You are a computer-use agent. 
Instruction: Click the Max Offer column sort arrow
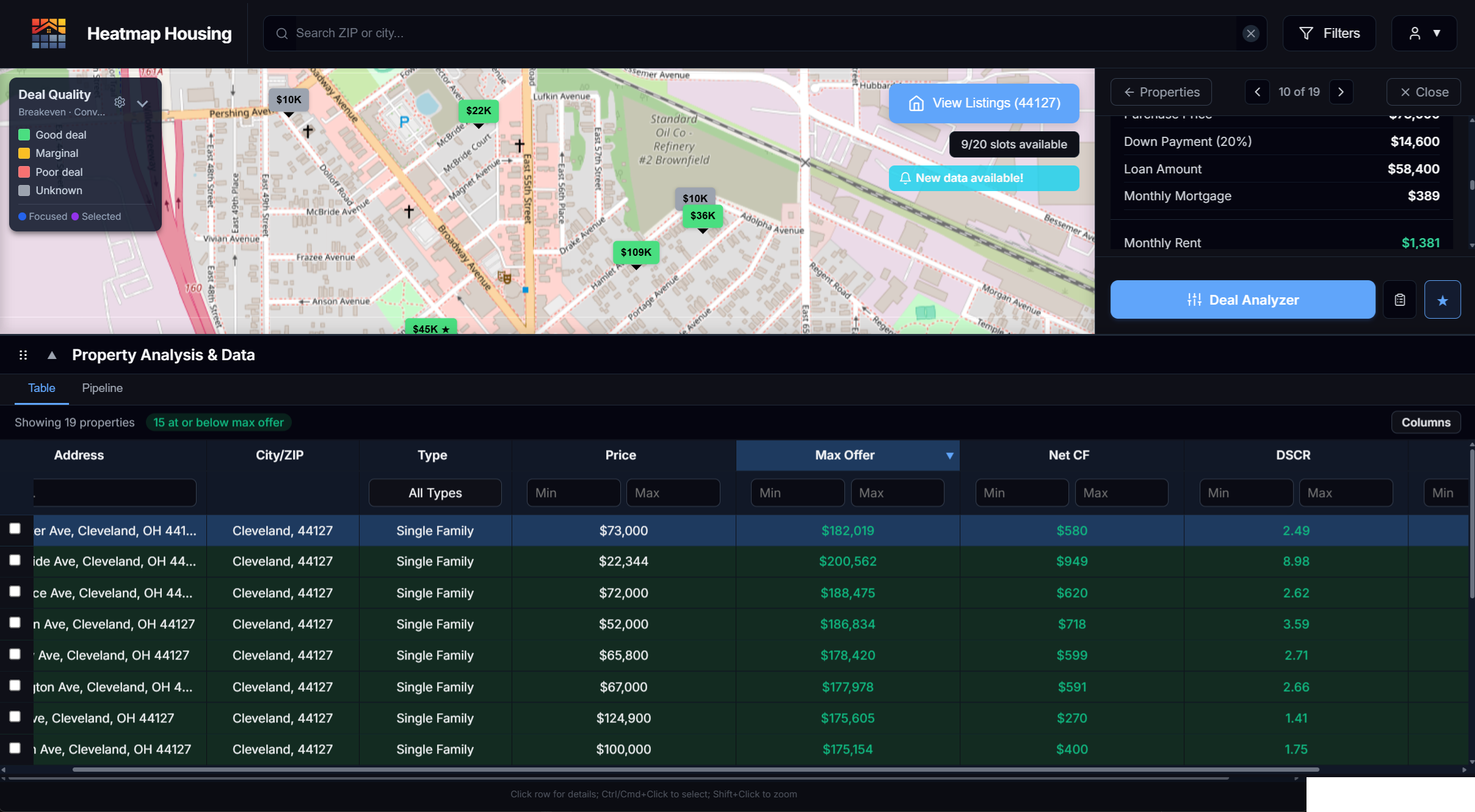(949, 455)
